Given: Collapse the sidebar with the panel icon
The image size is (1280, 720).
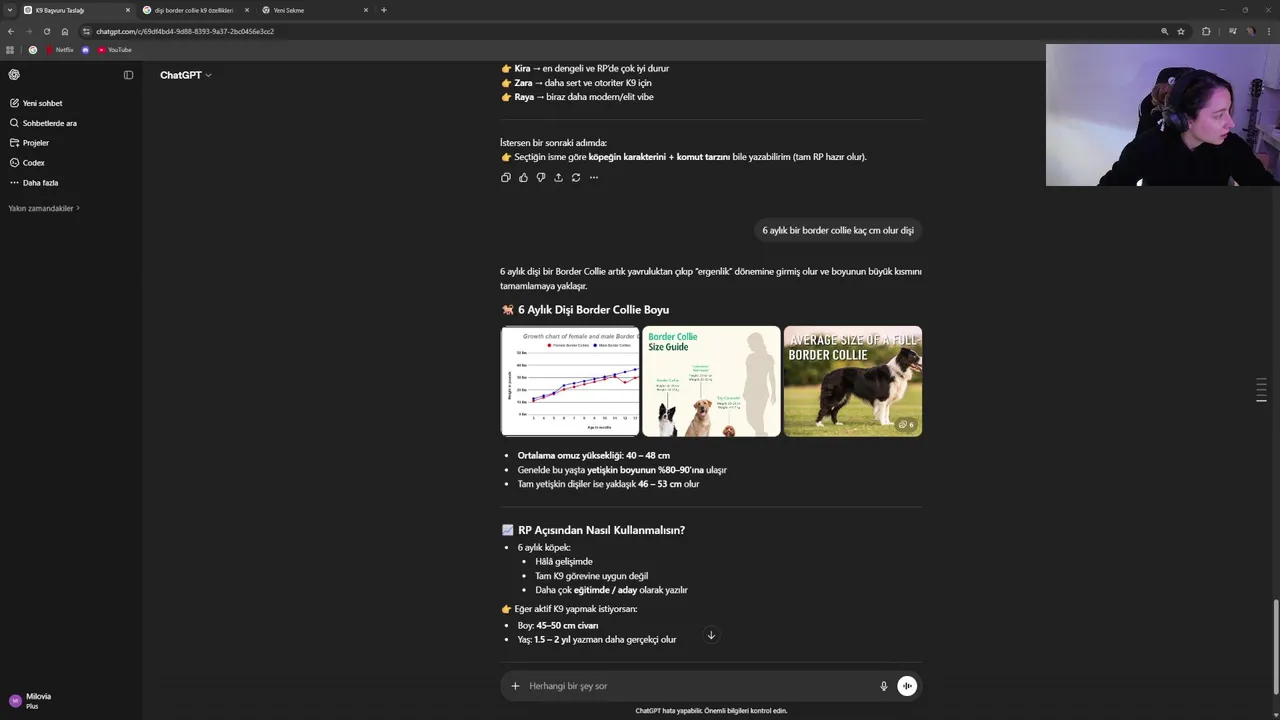Looking at the screenshot, I should pyautogui.click(x=128, y=75).
